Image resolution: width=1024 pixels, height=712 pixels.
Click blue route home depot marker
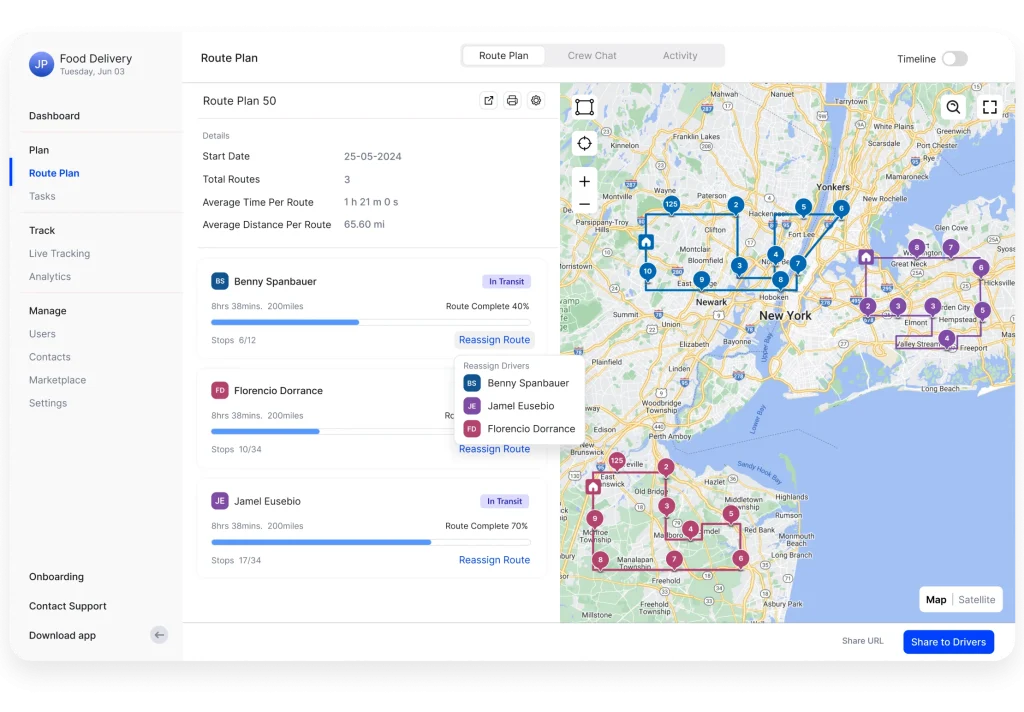pyautogui.click(x=646, y=242)
